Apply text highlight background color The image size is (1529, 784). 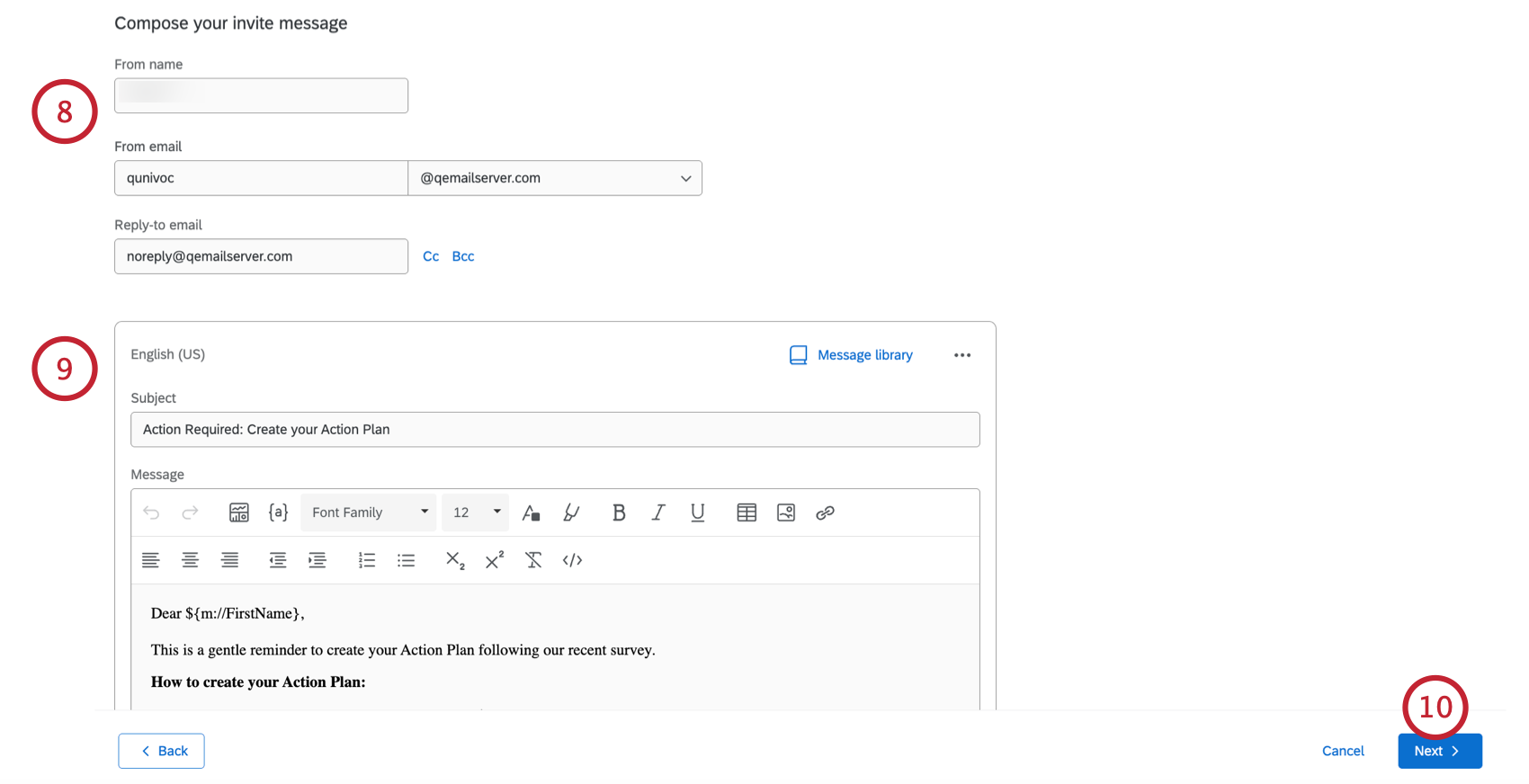[571, 512]
